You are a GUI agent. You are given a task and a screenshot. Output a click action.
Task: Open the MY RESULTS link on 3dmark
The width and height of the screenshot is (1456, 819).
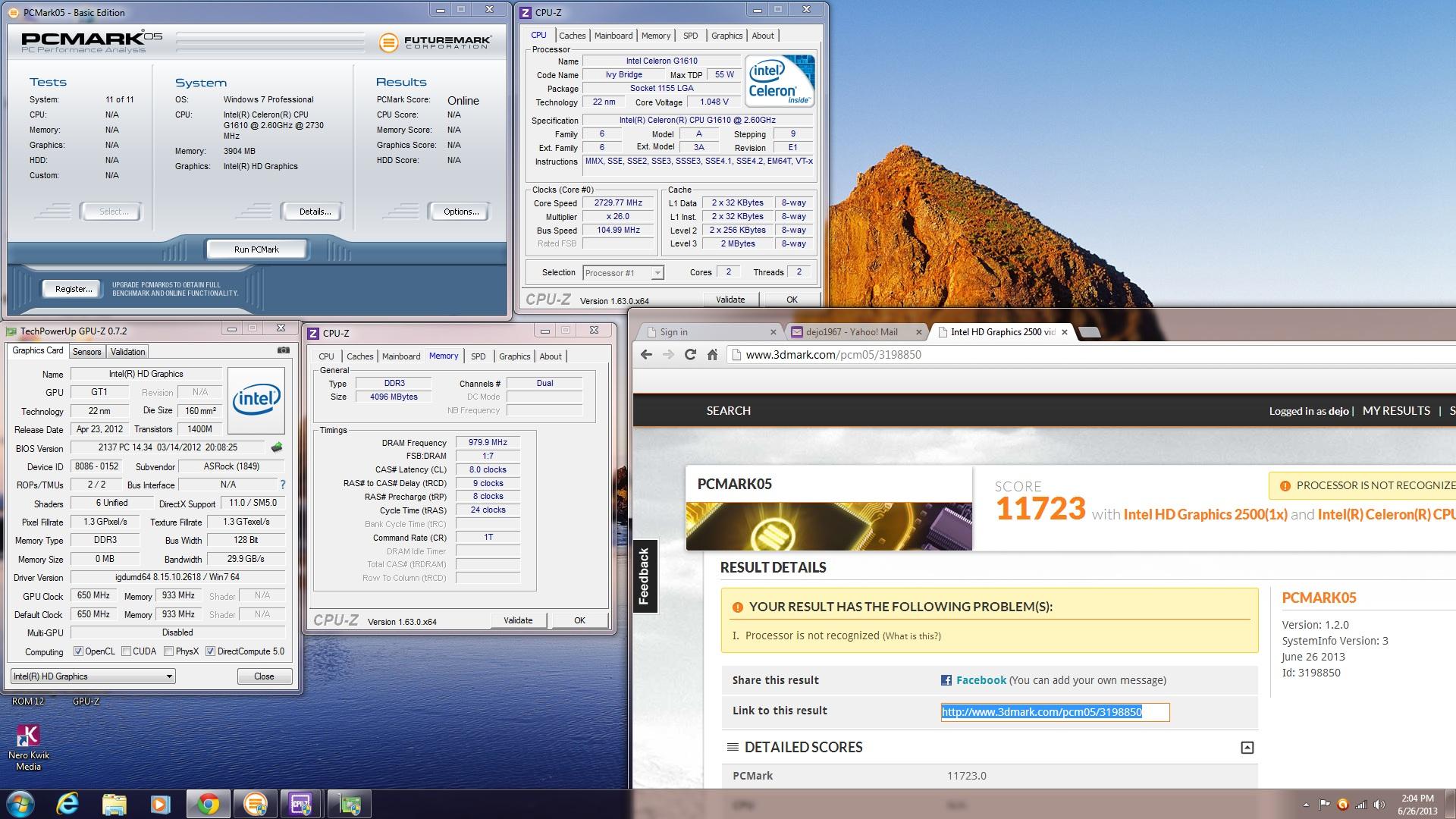1396,410
